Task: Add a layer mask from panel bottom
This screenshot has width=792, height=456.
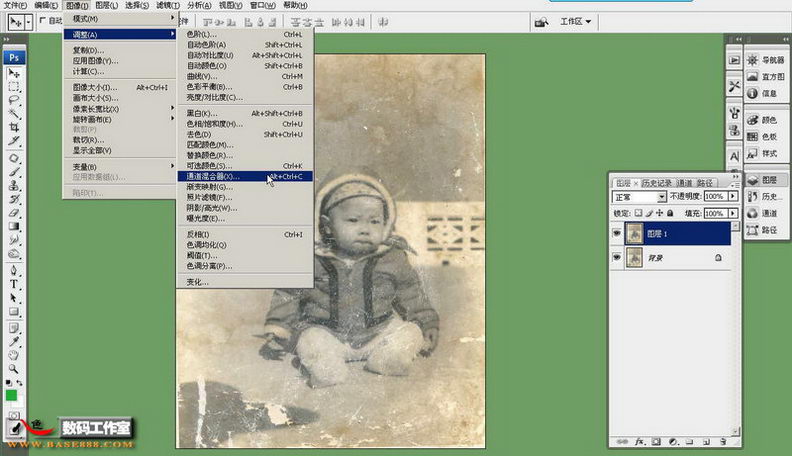Action: [656, 441]
